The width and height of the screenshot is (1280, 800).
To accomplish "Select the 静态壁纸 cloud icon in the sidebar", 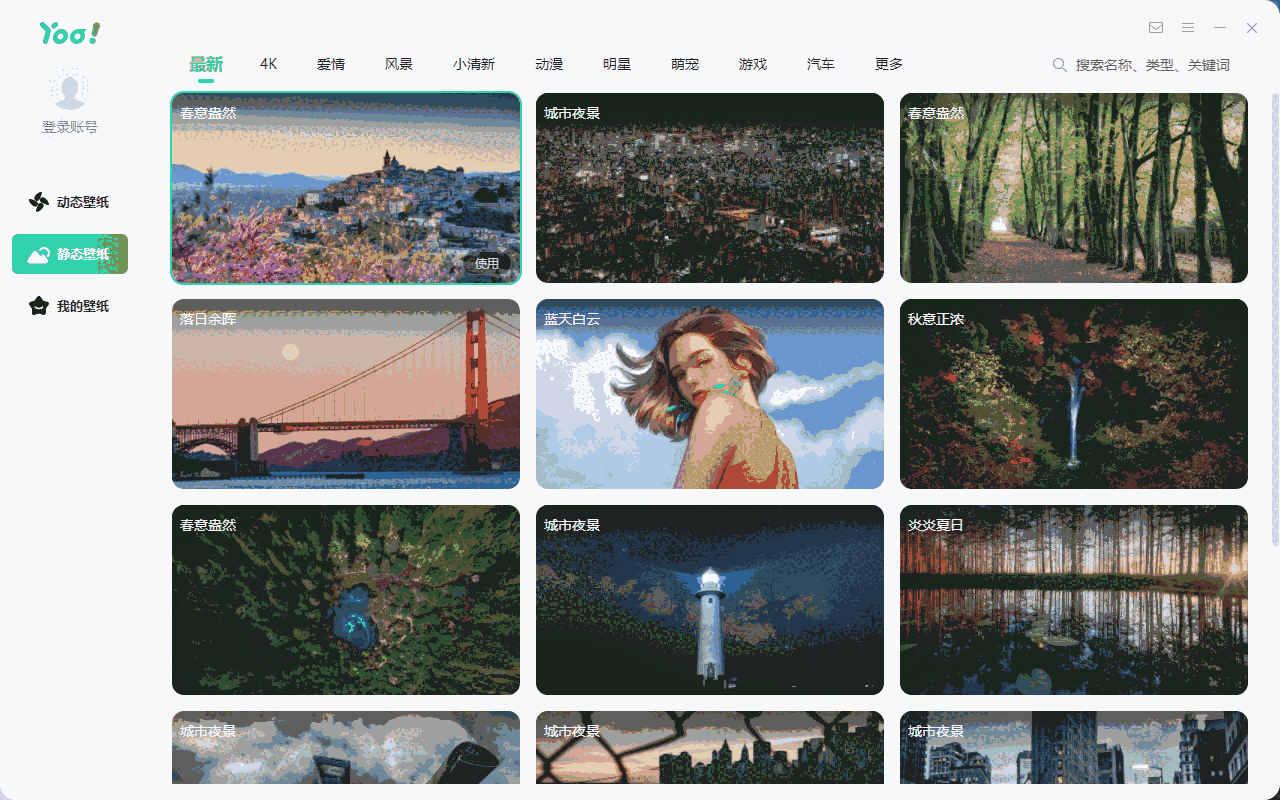I will tap(39, 254).
